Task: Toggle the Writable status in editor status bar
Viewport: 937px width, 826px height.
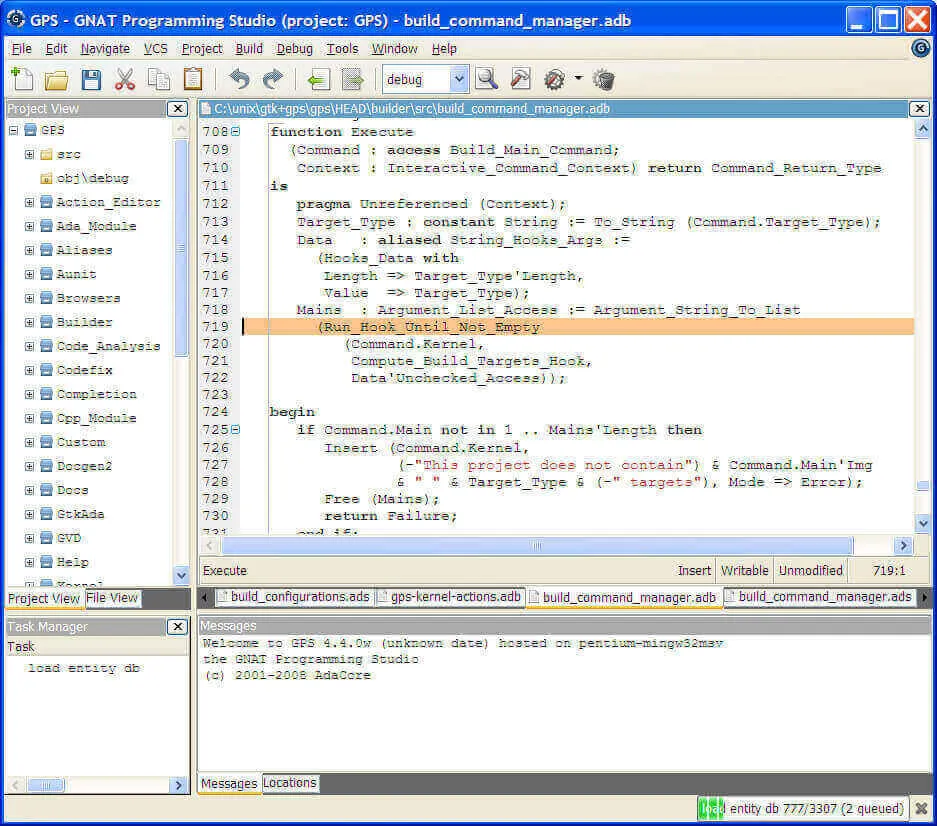Action: coord(744,570)
